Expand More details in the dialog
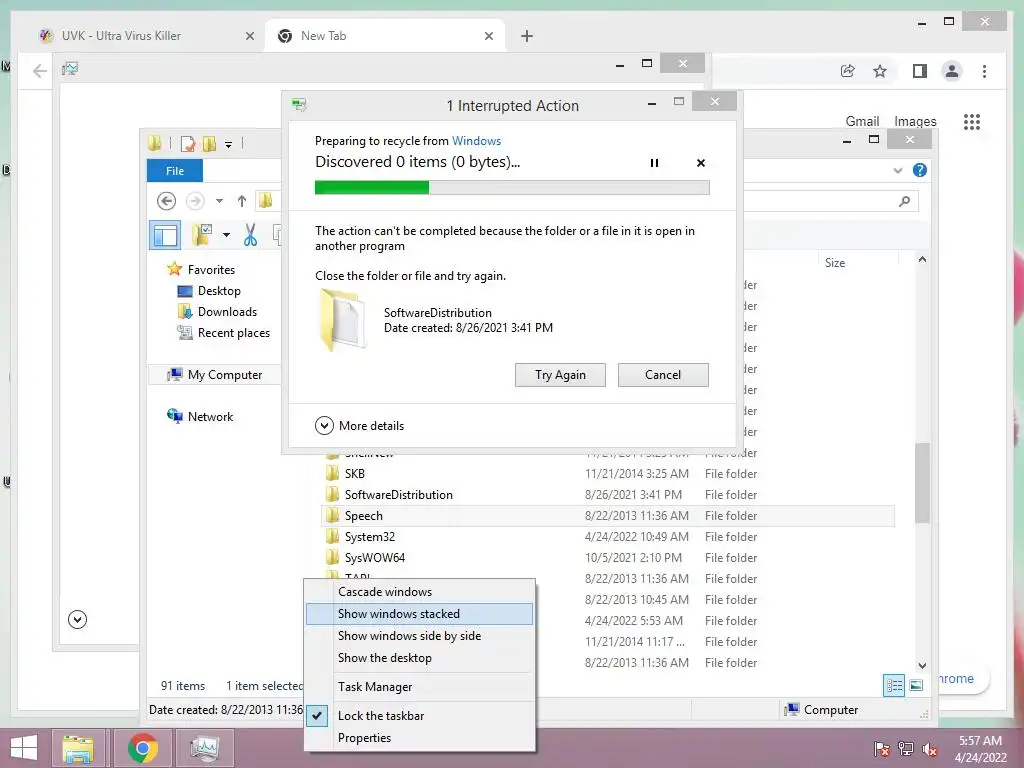Screen dimensions: 1024x768 (359, 426)
